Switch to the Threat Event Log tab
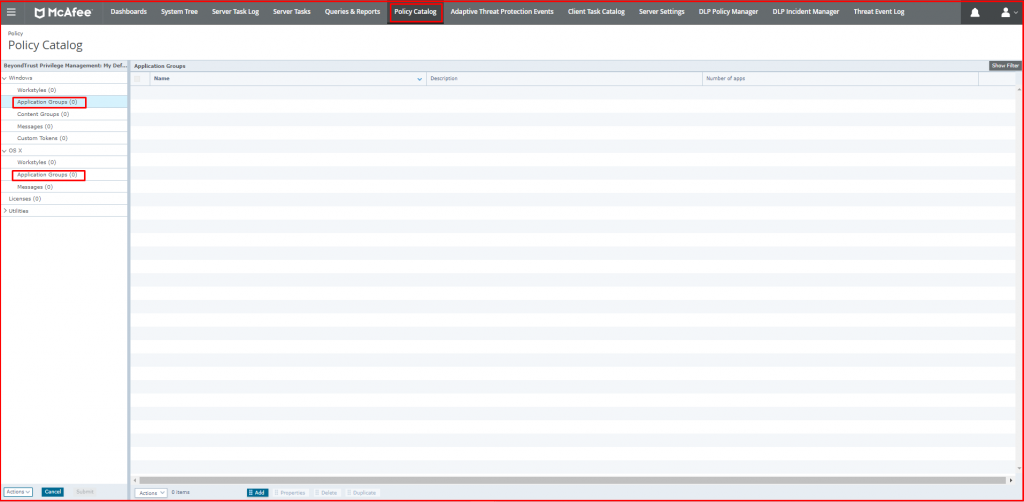 (x=878, y=12)
